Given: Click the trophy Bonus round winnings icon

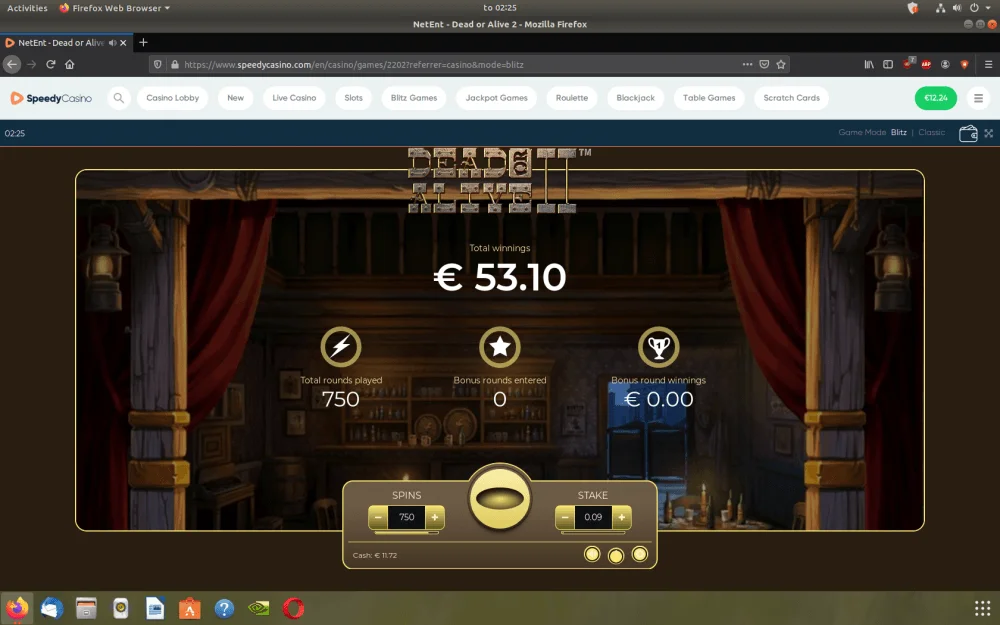Looking at the screenshot, I should click(658, 346).
